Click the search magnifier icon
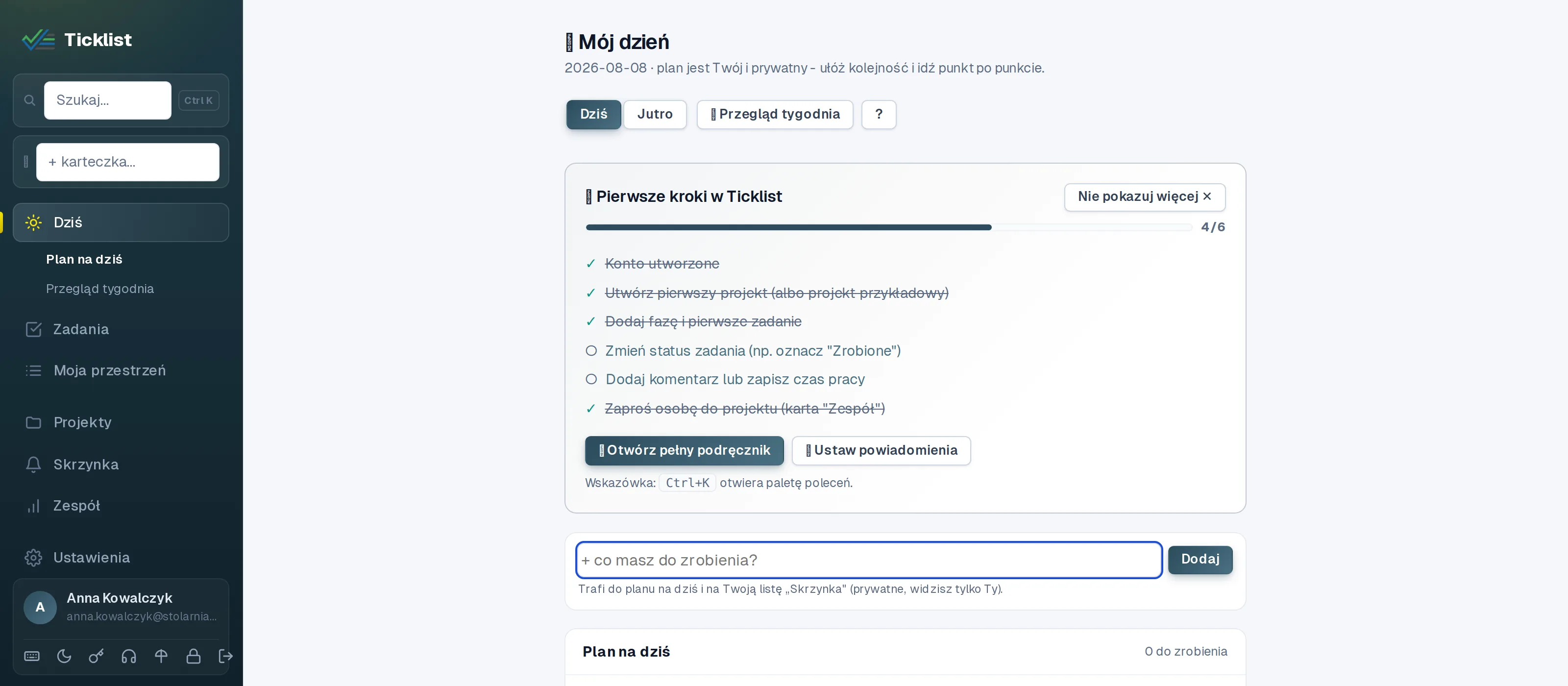This screenshot has height=686, width=1568. [29, 100]
